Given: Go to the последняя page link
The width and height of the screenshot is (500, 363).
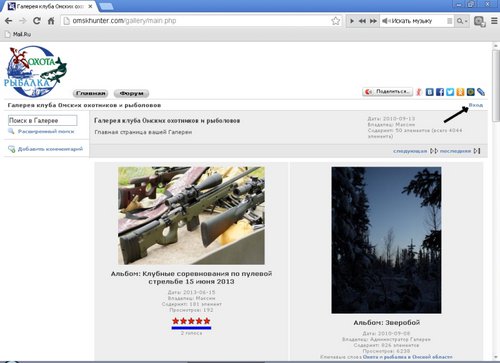Looking at the screenshot, I should 455,151.
